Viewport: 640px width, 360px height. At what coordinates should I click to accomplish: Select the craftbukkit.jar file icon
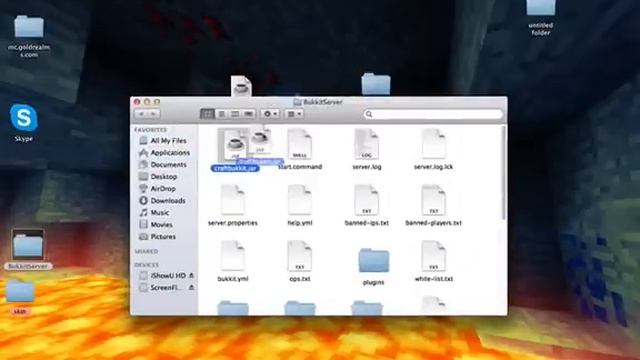coord(234,144)
